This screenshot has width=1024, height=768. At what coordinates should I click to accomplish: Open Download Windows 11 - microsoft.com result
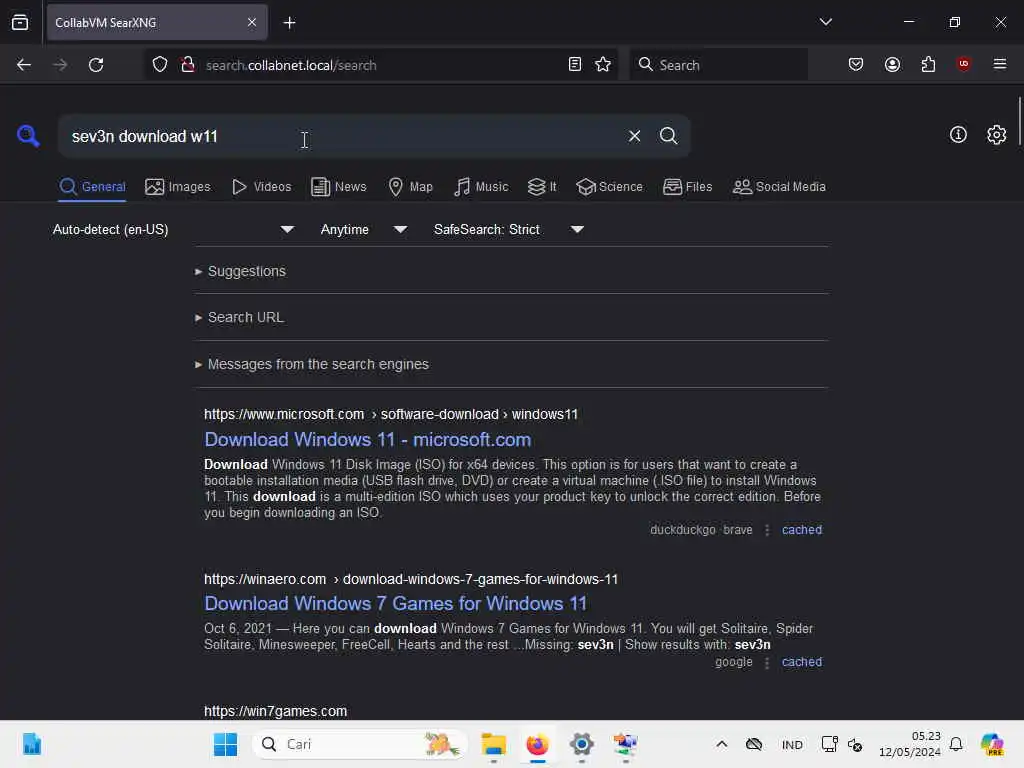[368, 440]
